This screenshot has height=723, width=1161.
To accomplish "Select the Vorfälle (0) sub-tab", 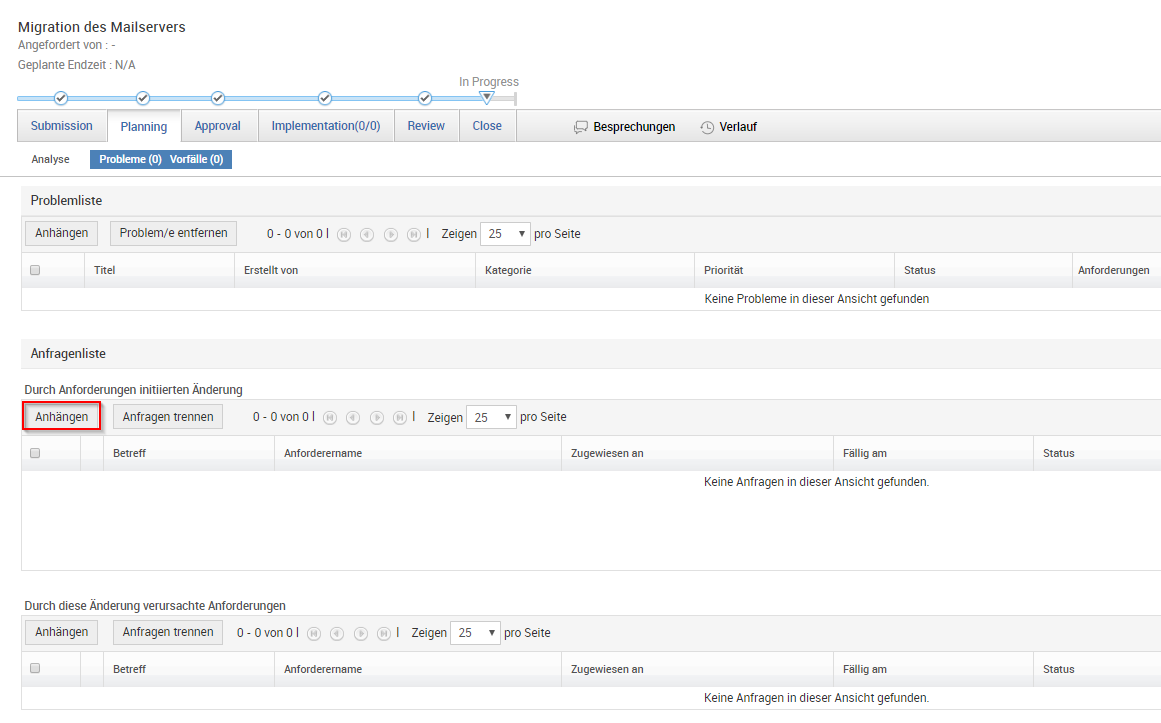I will [x=196, y=159].
